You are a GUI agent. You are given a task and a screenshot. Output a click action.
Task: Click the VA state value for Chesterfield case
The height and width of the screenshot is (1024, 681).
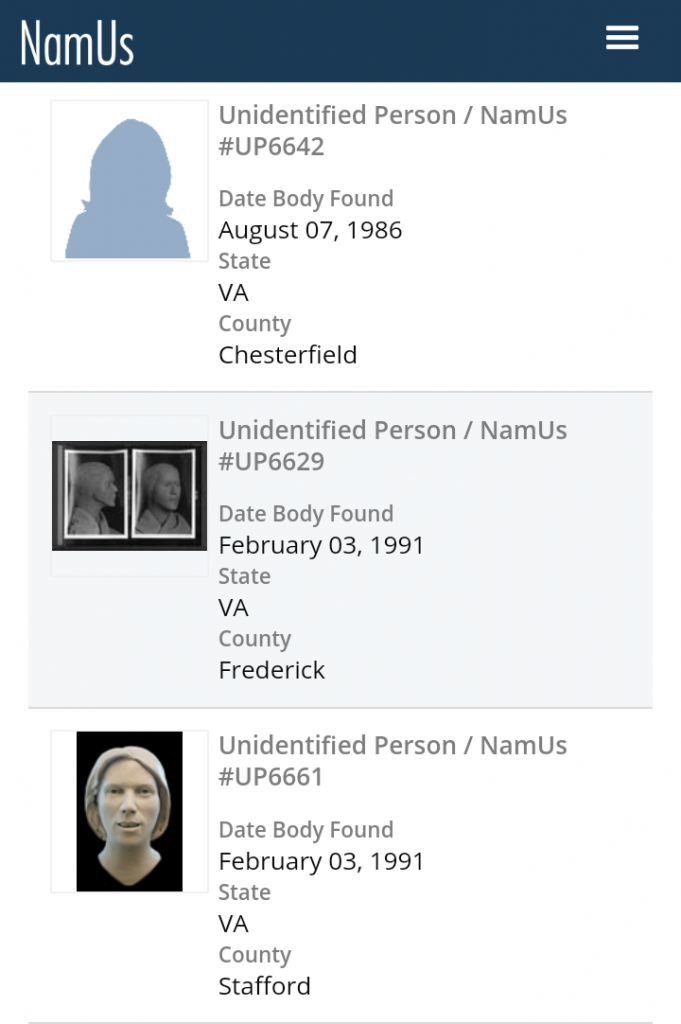pos(233,293)
